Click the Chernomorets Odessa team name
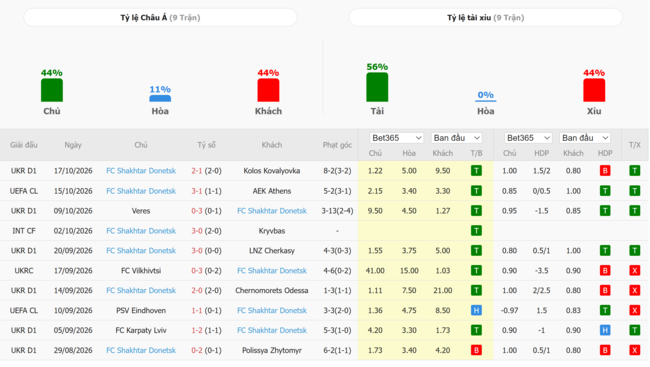The height and width of the screenshot is (367, 650). click(x=272, y=290)
